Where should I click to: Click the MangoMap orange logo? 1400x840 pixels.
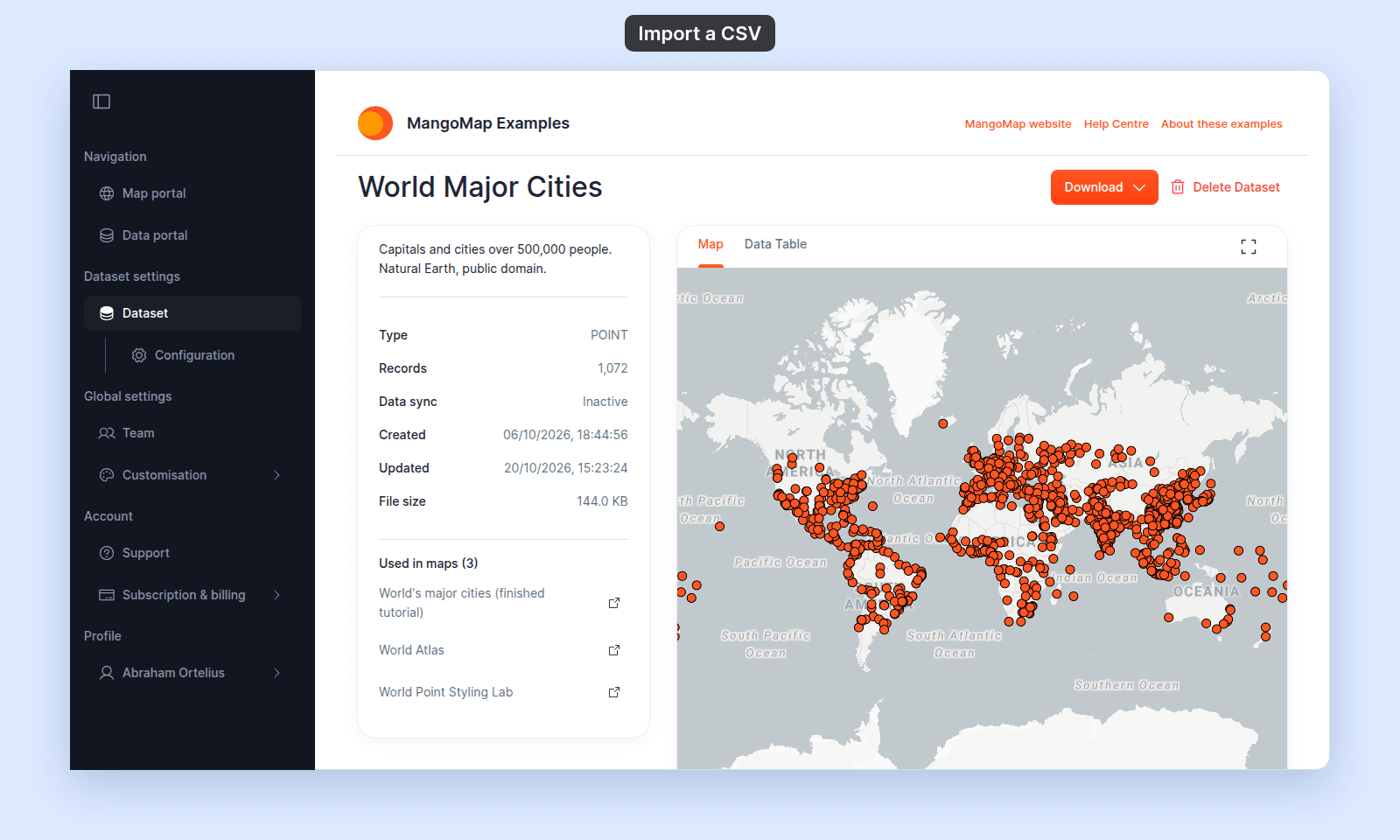tap(375, 123)
